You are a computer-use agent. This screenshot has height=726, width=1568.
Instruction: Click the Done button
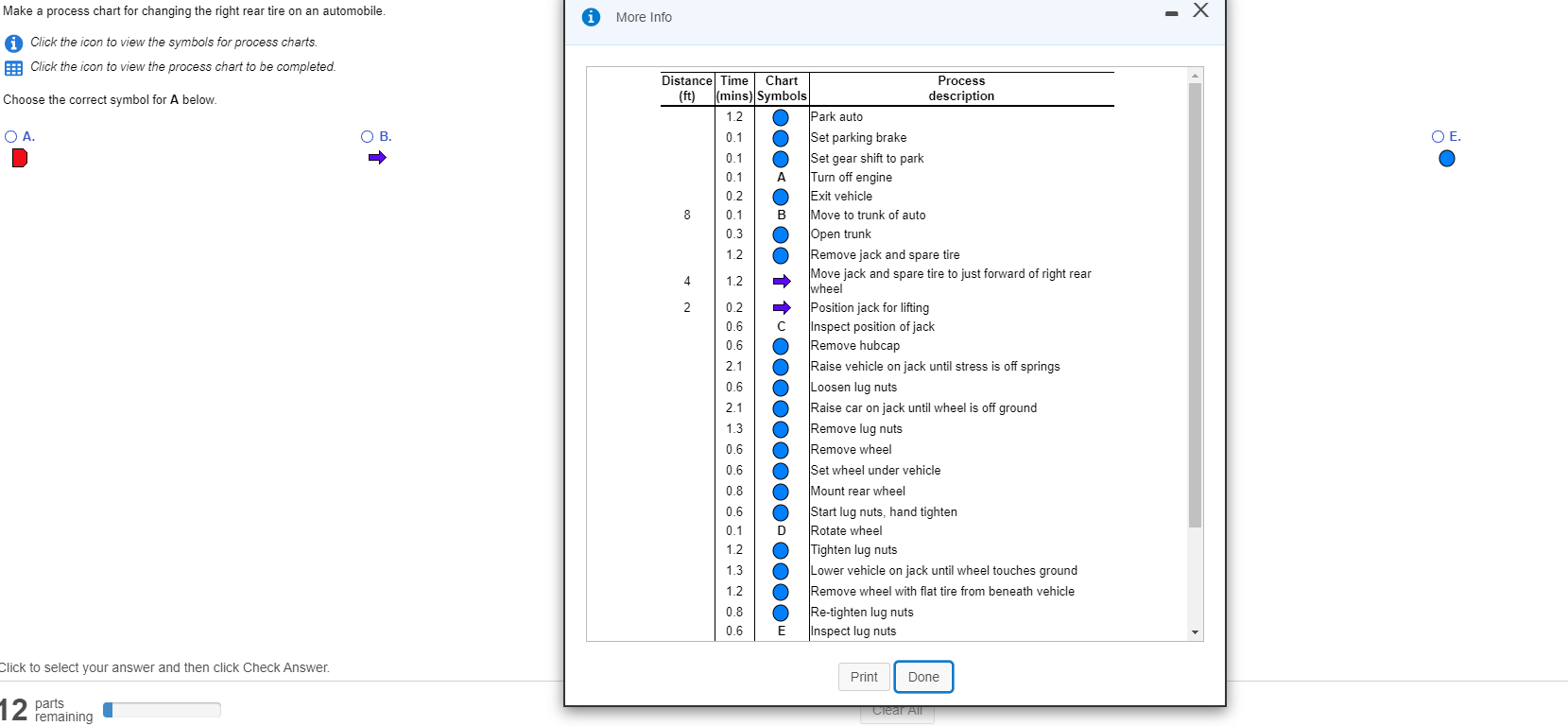923,677
